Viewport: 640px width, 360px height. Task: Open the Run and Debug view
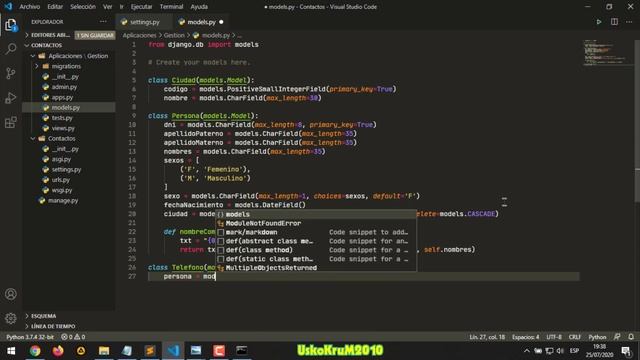(x=11, y=98)
